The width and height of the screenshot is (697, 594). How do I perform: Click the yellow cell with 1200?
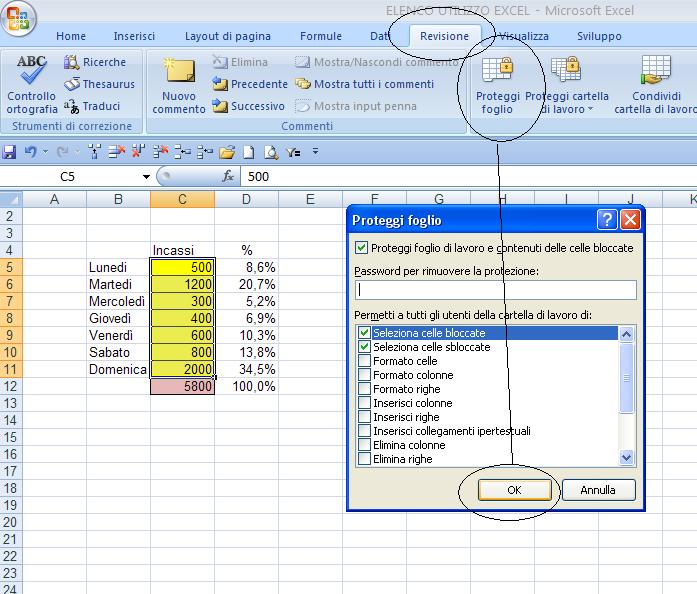182,285
